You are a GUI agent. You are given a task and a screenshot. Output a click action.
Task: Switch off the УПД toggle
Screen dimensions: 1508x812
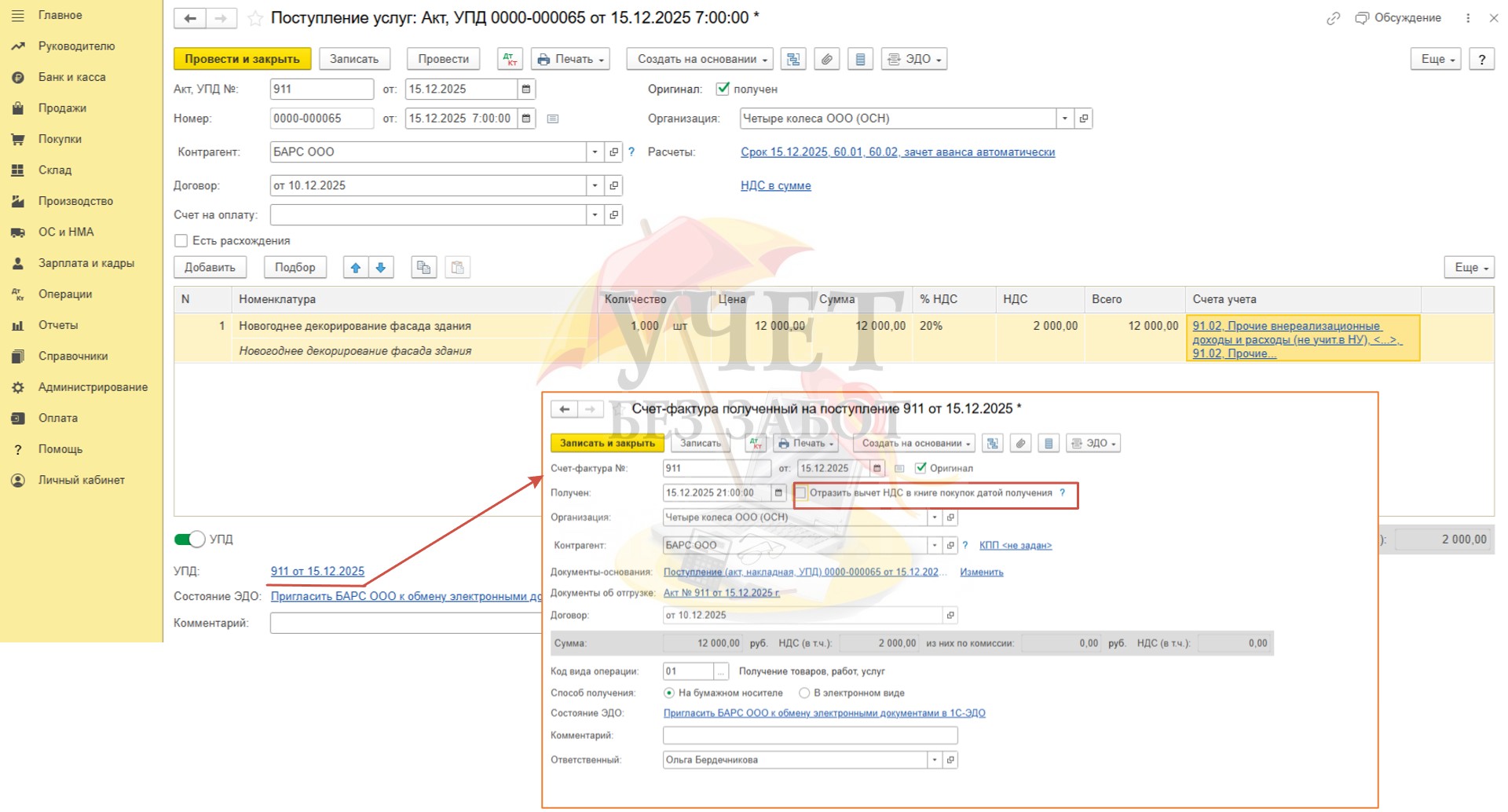[x=189, y=540]
